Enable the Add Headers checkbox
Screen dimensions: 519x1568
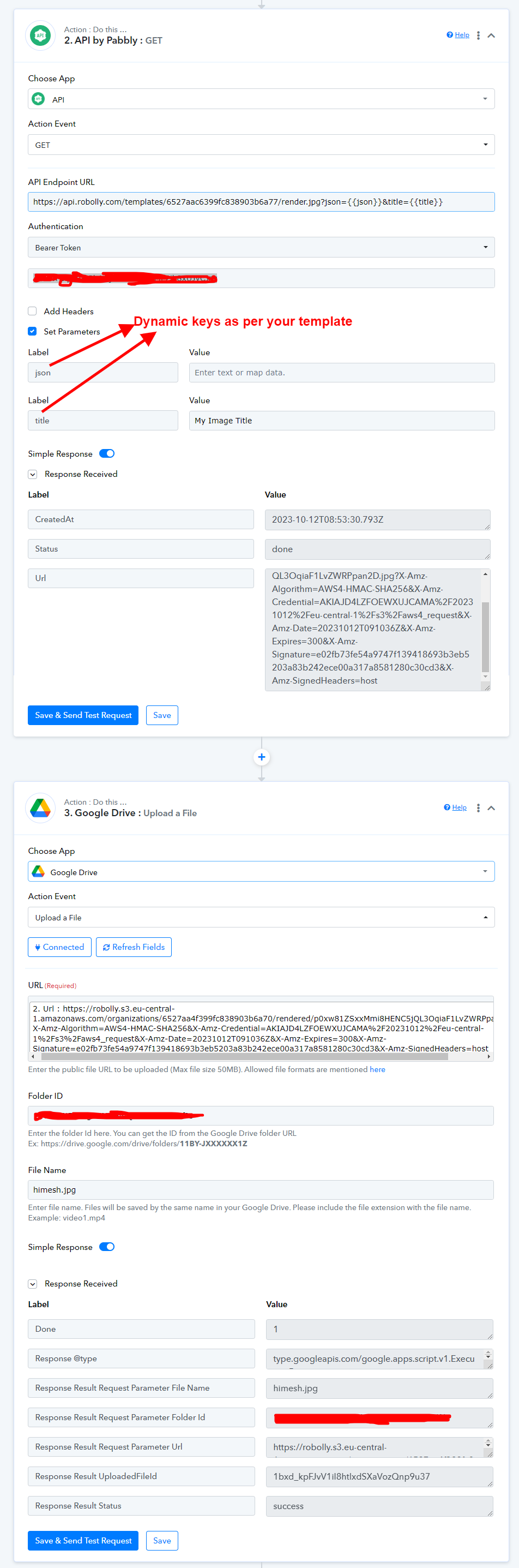pyautogui.click(x=32, y=311)
